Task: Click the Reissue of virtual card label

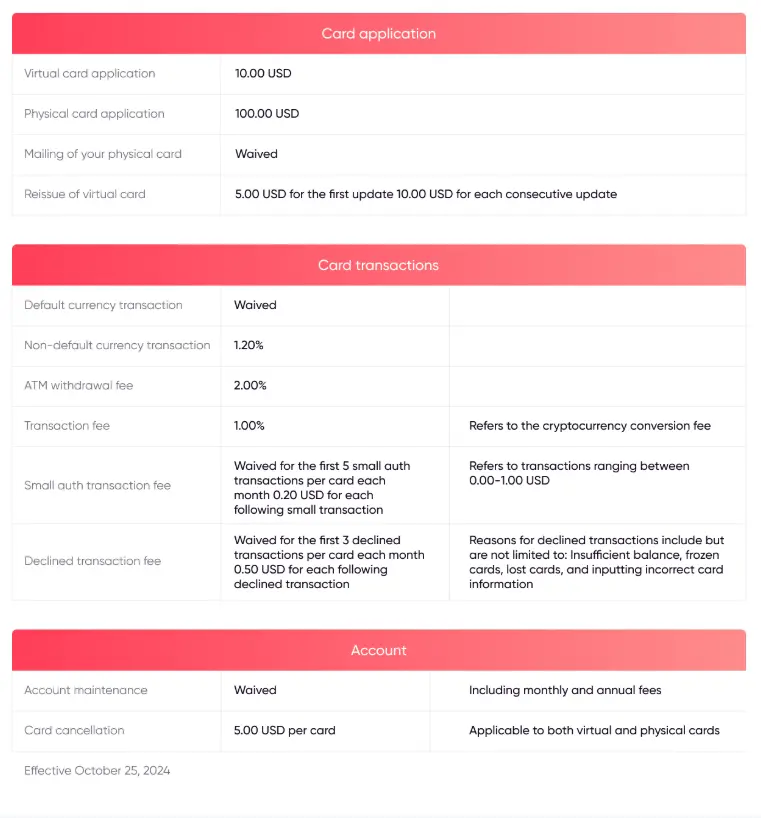Action: pos(85,194)
